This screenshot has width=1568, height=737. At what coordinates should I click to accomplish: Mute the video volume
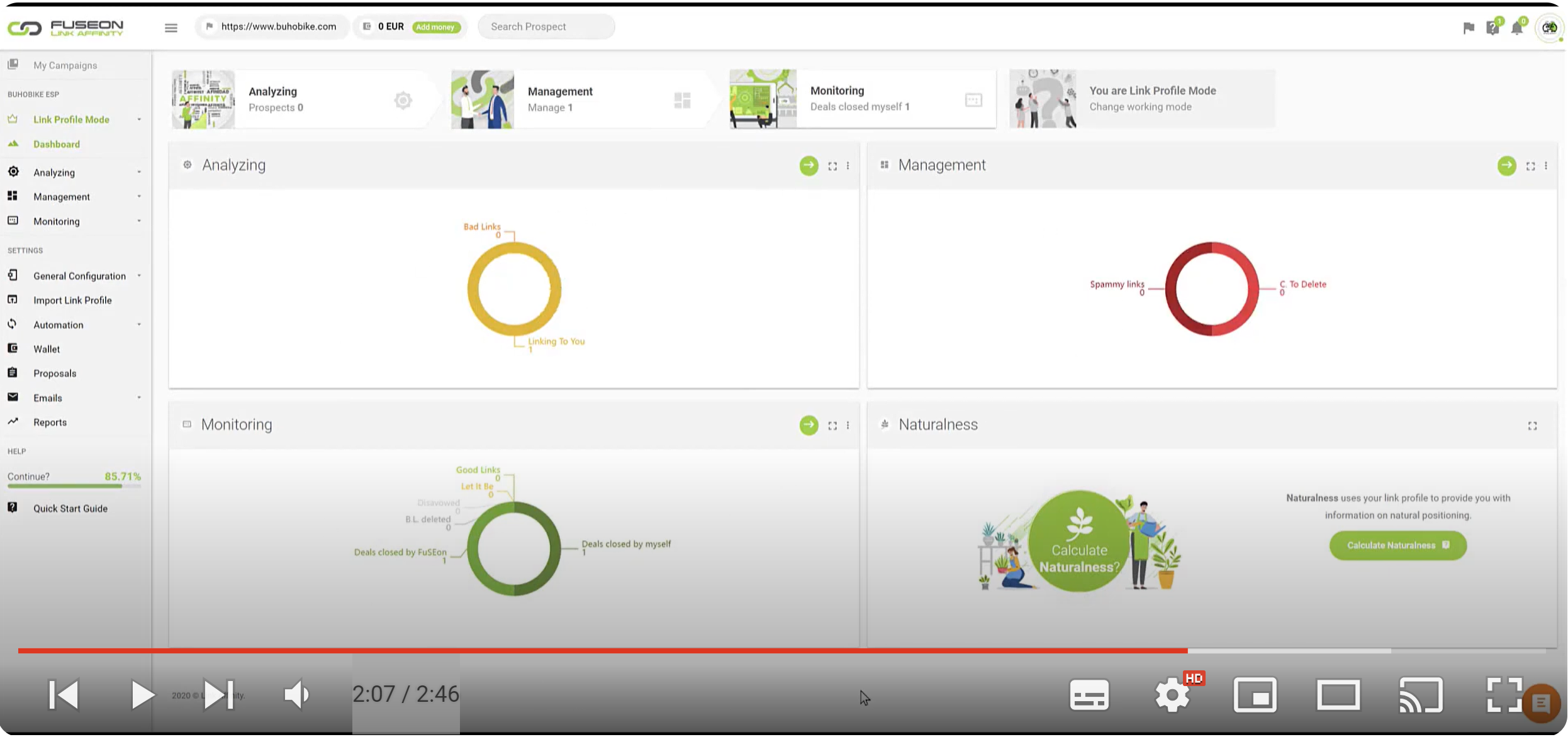tap(296, 695)
